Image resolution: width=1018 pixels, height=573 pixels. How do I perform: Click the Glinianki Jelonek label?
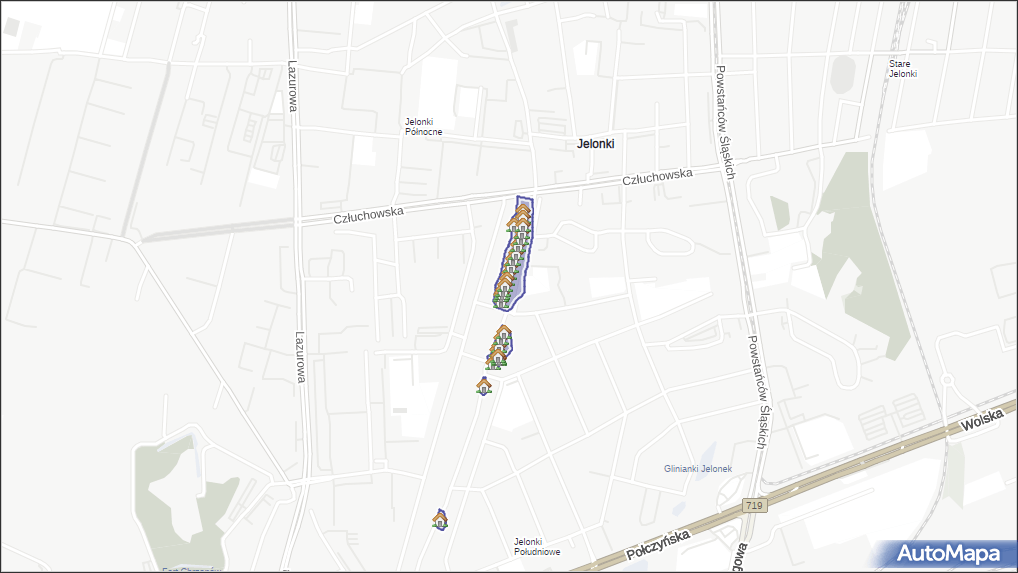698,469
